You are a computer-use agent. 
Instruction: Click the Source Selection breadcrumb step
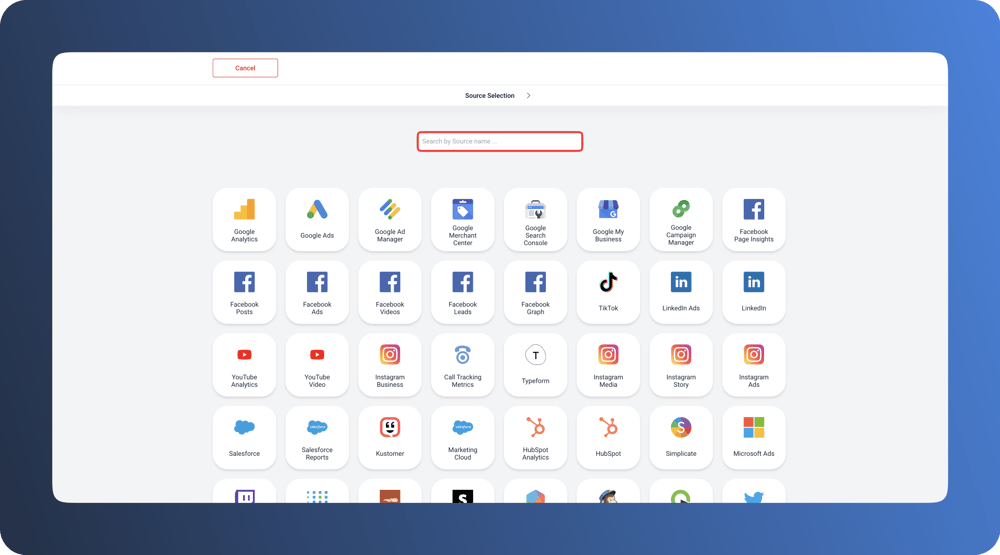point(489,96)
